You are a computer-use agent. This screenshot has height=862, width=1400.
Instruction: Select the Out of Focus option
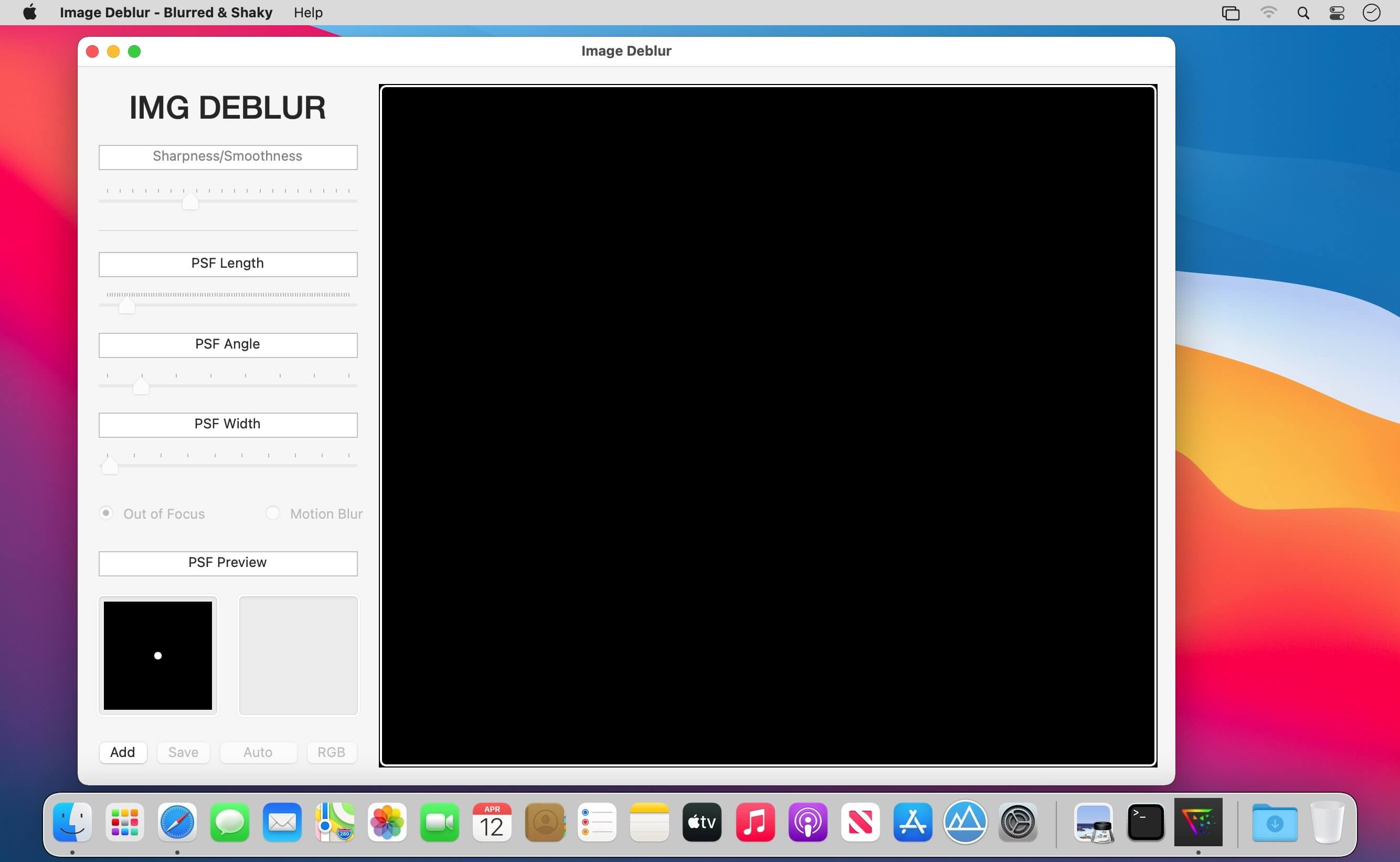pos(106,513)
